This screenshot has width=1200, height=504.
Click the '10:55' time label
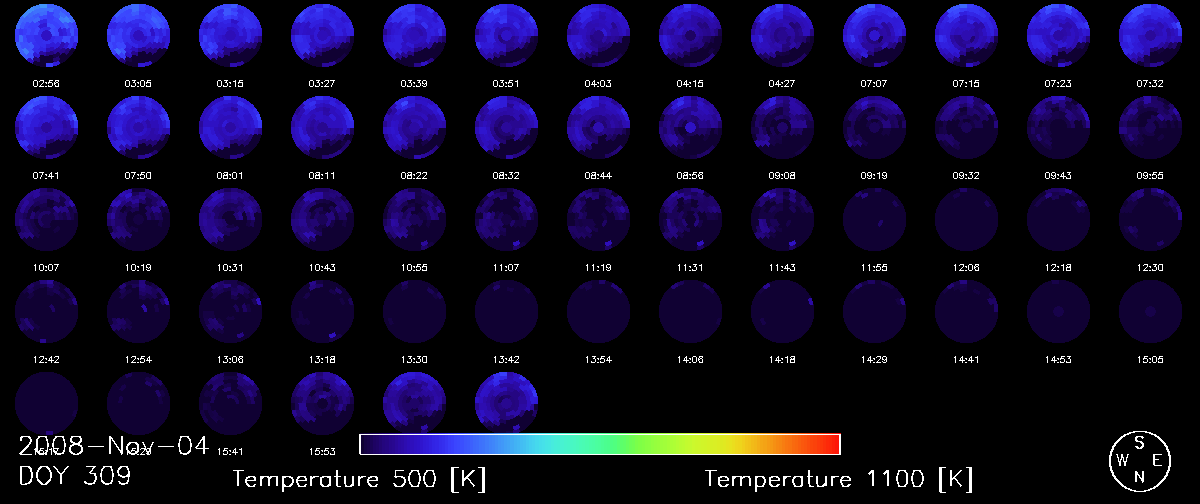[414, 268]
